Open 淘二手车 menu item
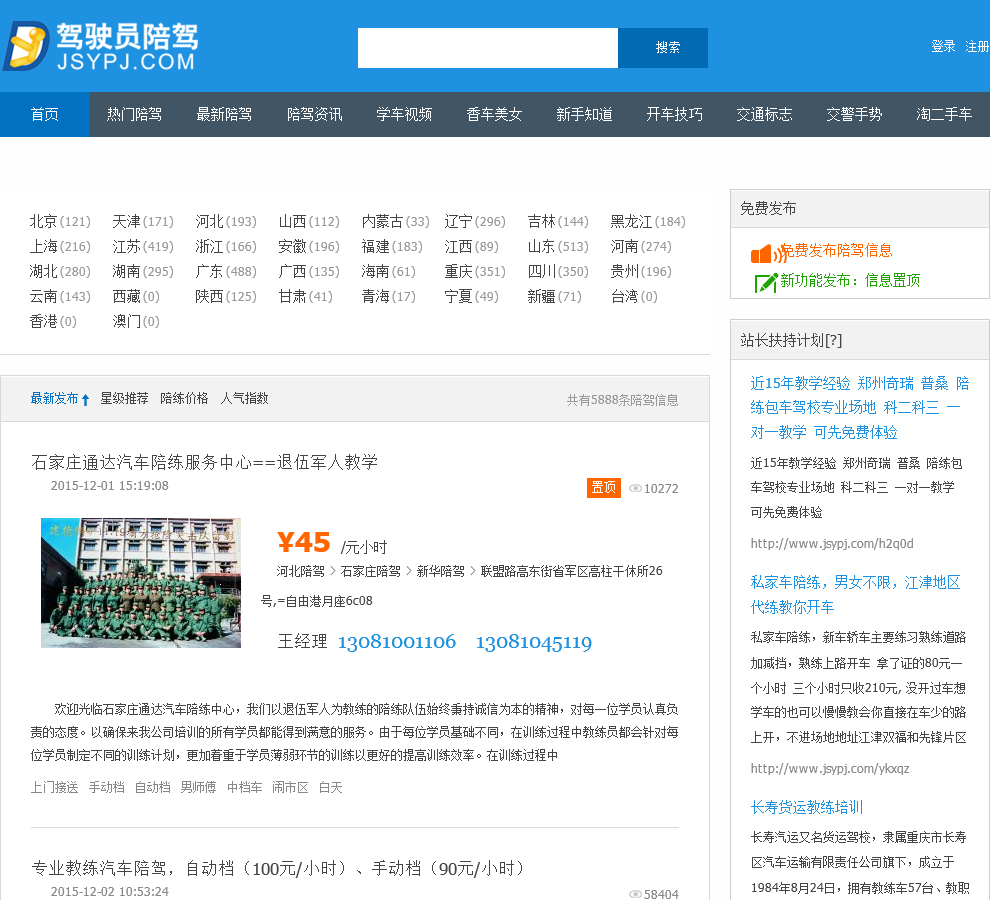This screenshot has width=990, height=900. (944, 114)
